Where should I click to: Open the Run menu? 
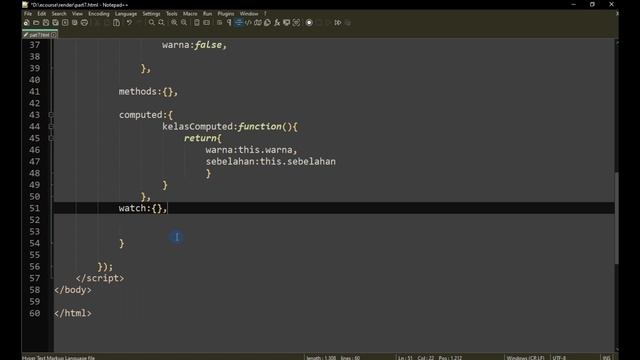207,14
